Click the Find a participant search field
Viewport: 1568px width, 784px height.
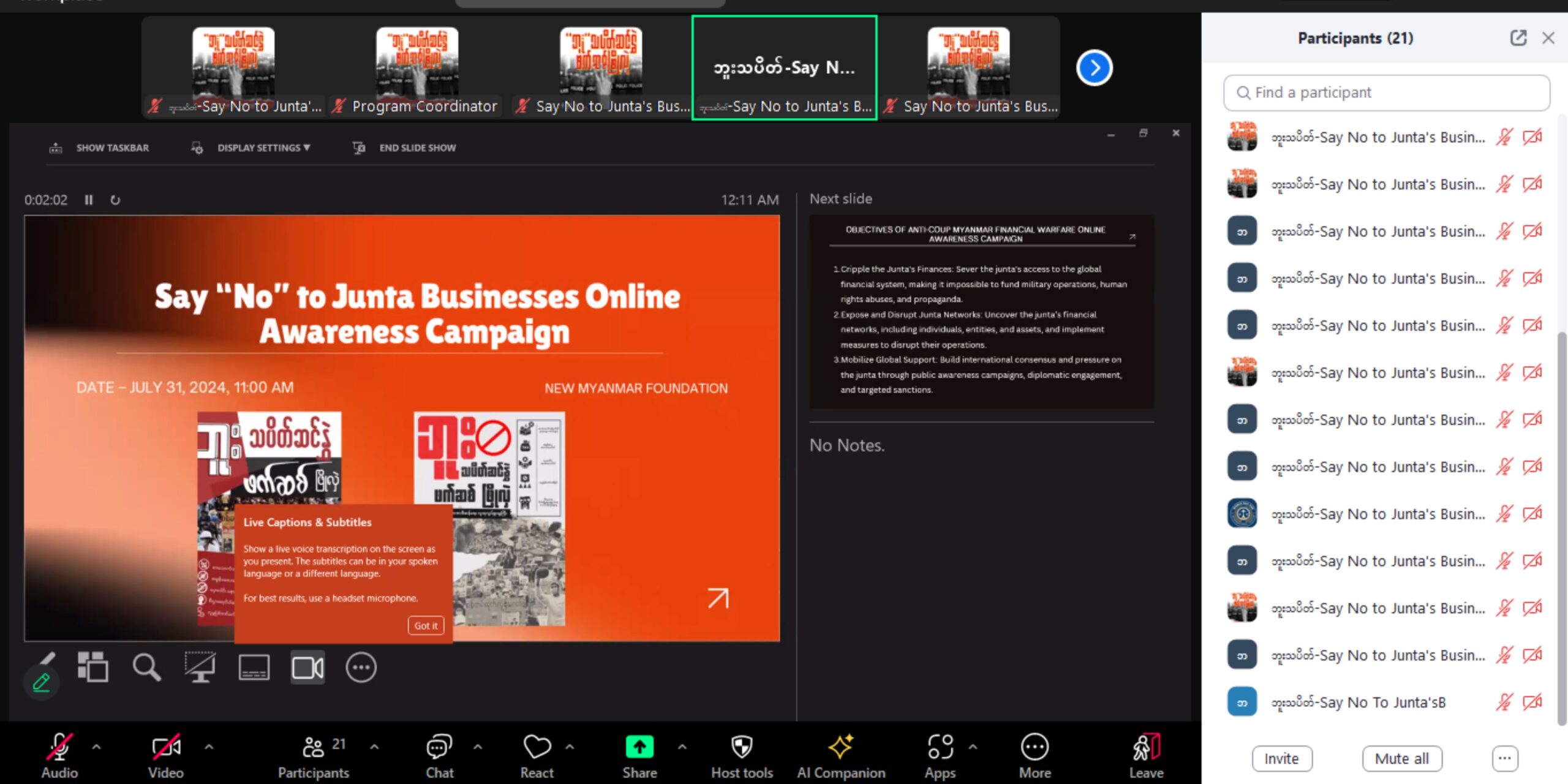1387,92
